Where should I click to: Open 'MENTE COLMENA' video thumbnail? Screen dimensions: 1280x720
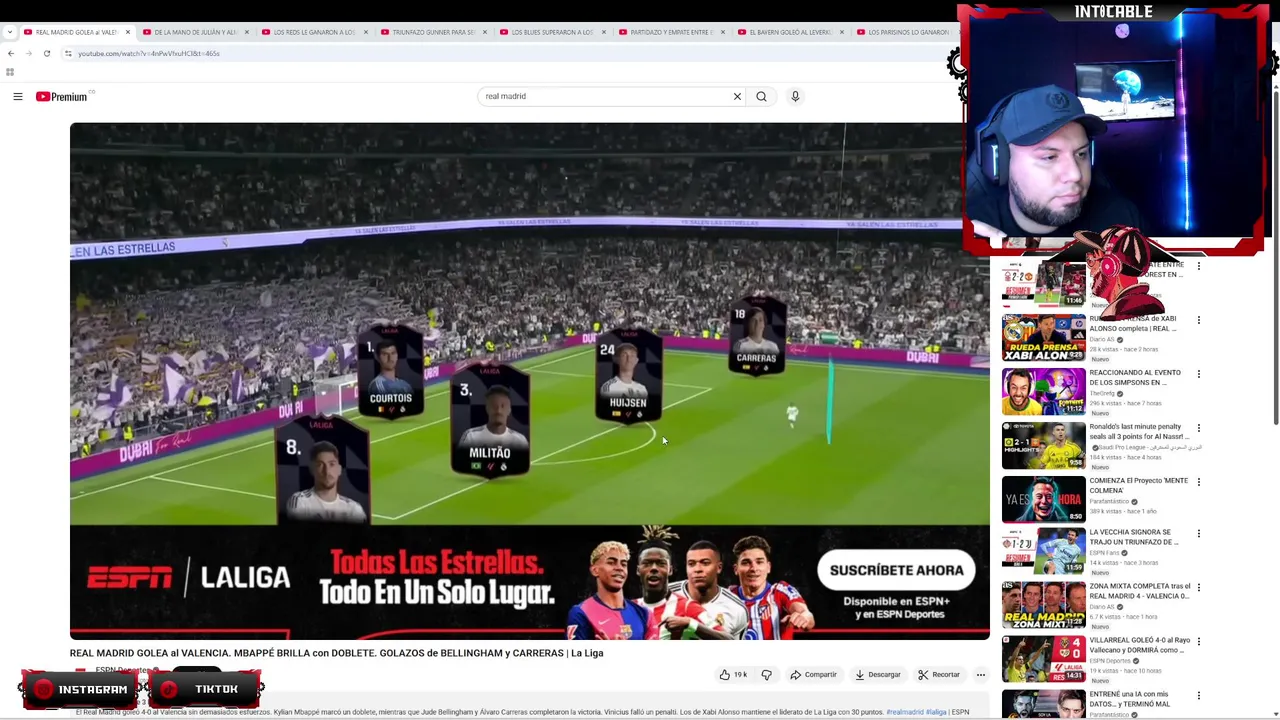(1044, 499)
